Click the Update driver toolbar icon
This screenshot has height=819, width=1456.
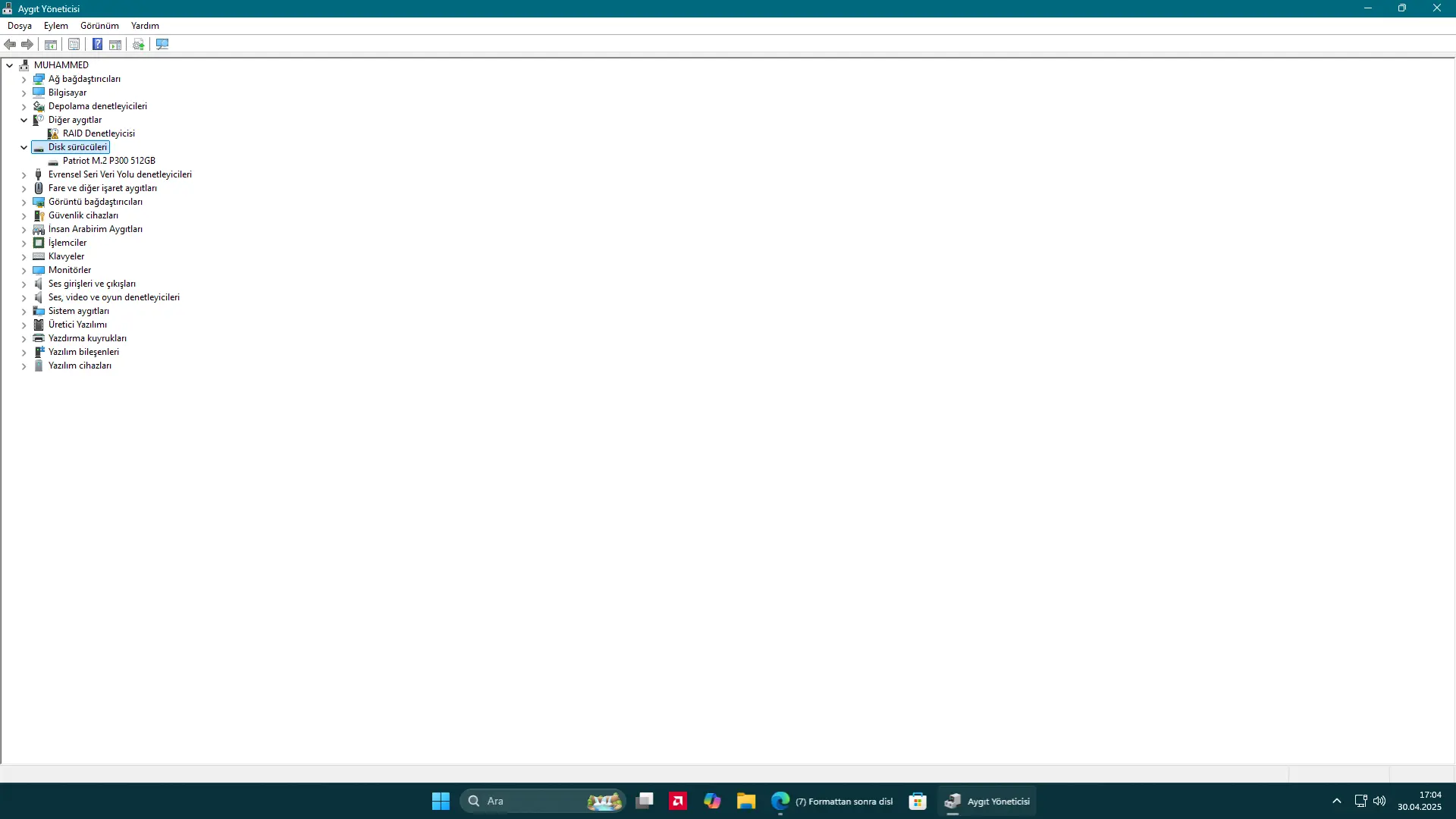click(x=138, y=44)
